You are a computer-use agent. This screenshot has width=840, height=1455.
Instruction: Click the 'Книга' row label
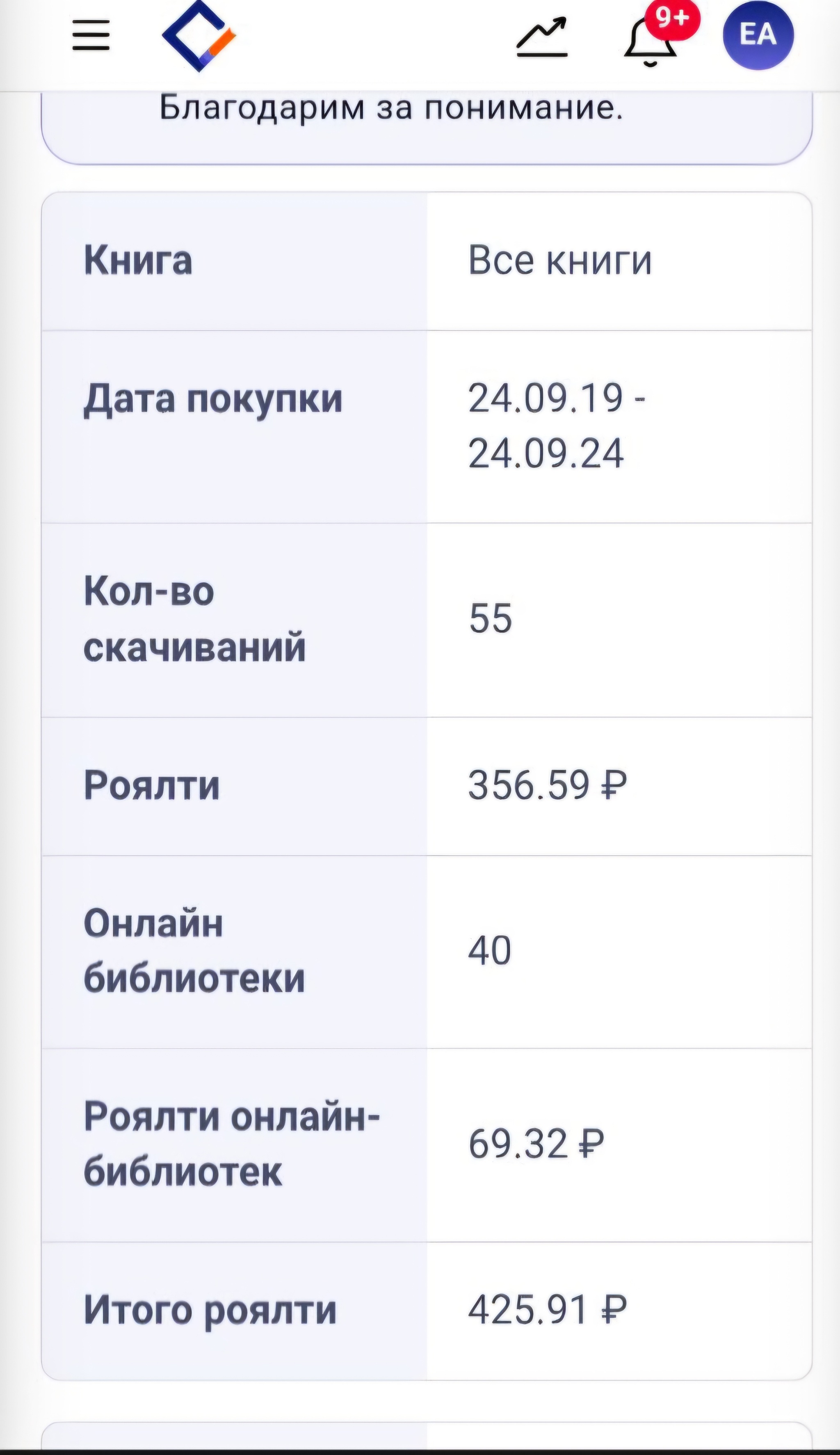click(138, 260)
